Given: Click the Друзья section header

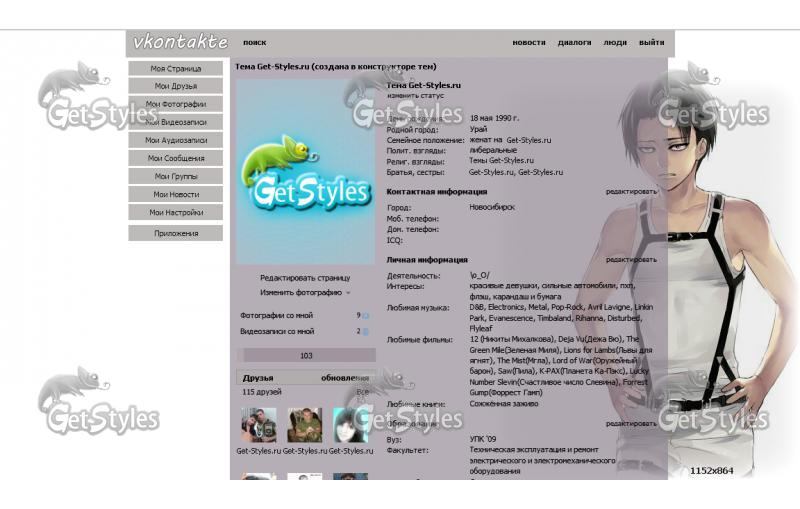Looking at the screenshot, I should click(258, 378).
